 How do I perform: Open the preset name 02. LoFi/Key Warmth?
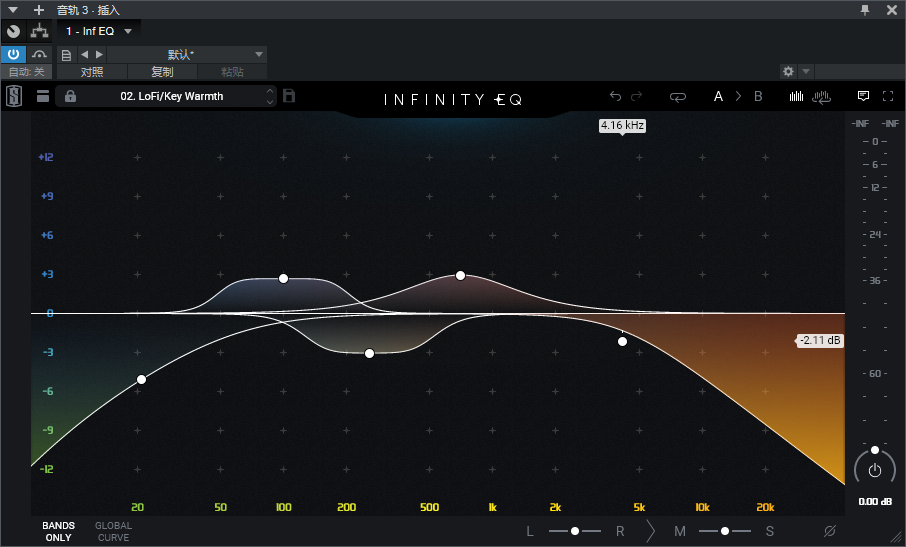click(x=172, y=96)
